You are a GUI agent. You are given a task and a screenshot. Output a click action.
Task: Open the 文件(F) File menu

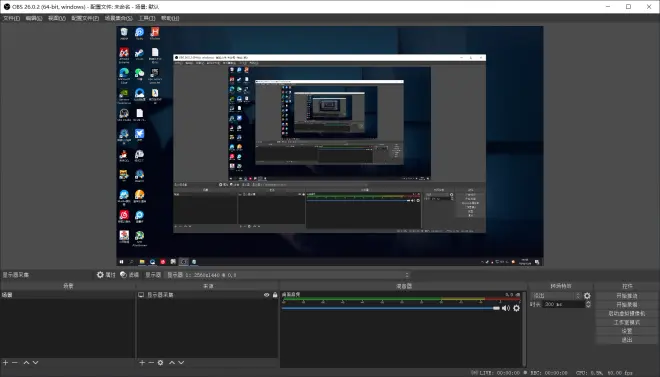[x=11, y=18]
